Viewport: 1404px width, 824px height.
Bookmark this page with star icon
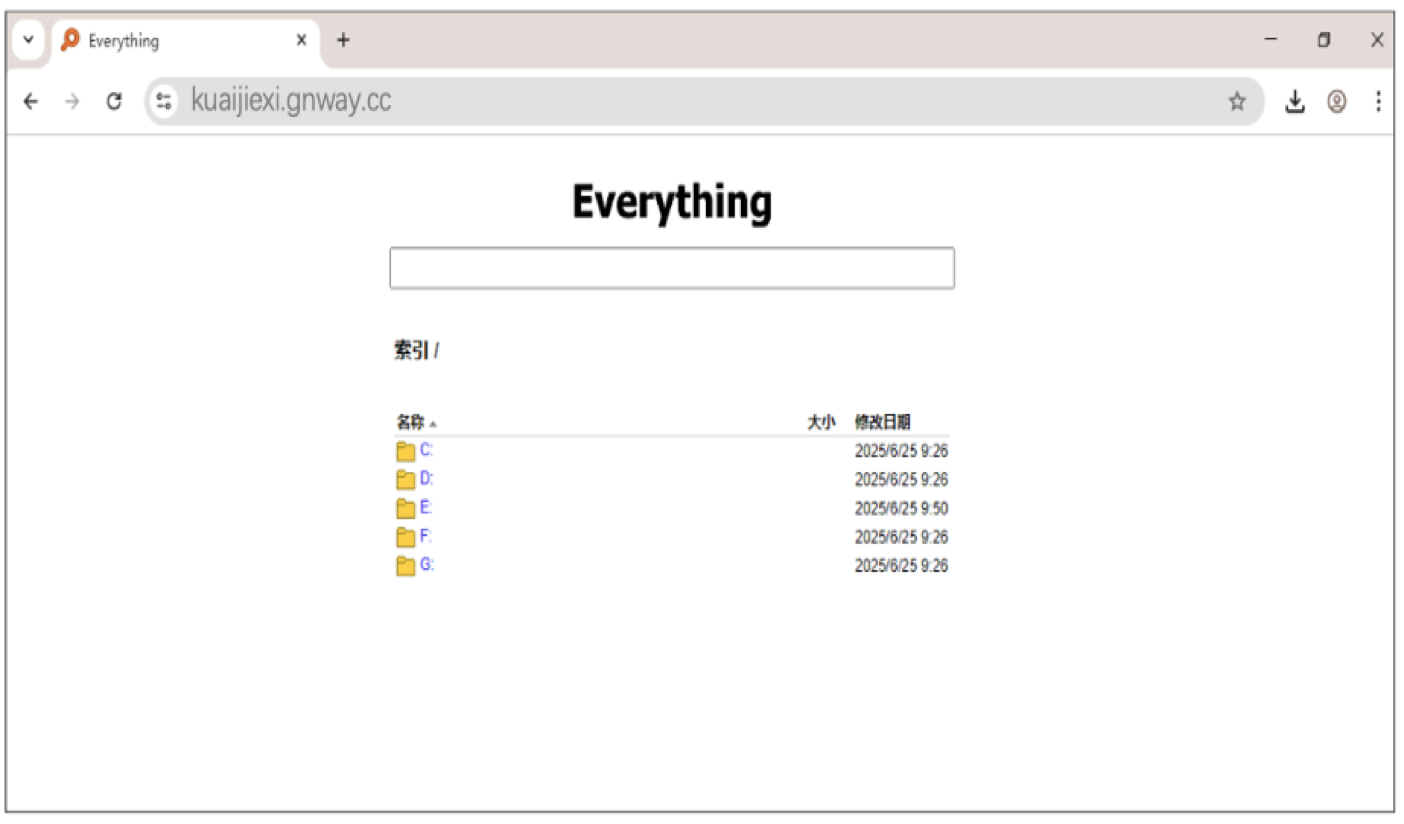point(1238,101)
